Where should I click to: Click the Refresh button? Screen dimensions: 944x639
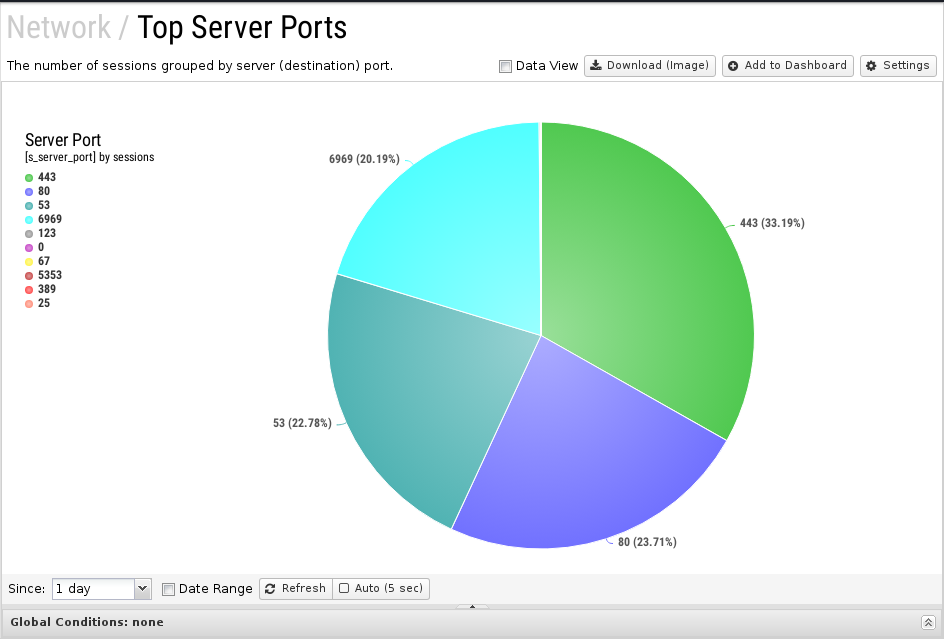click(x=296, y=588)
